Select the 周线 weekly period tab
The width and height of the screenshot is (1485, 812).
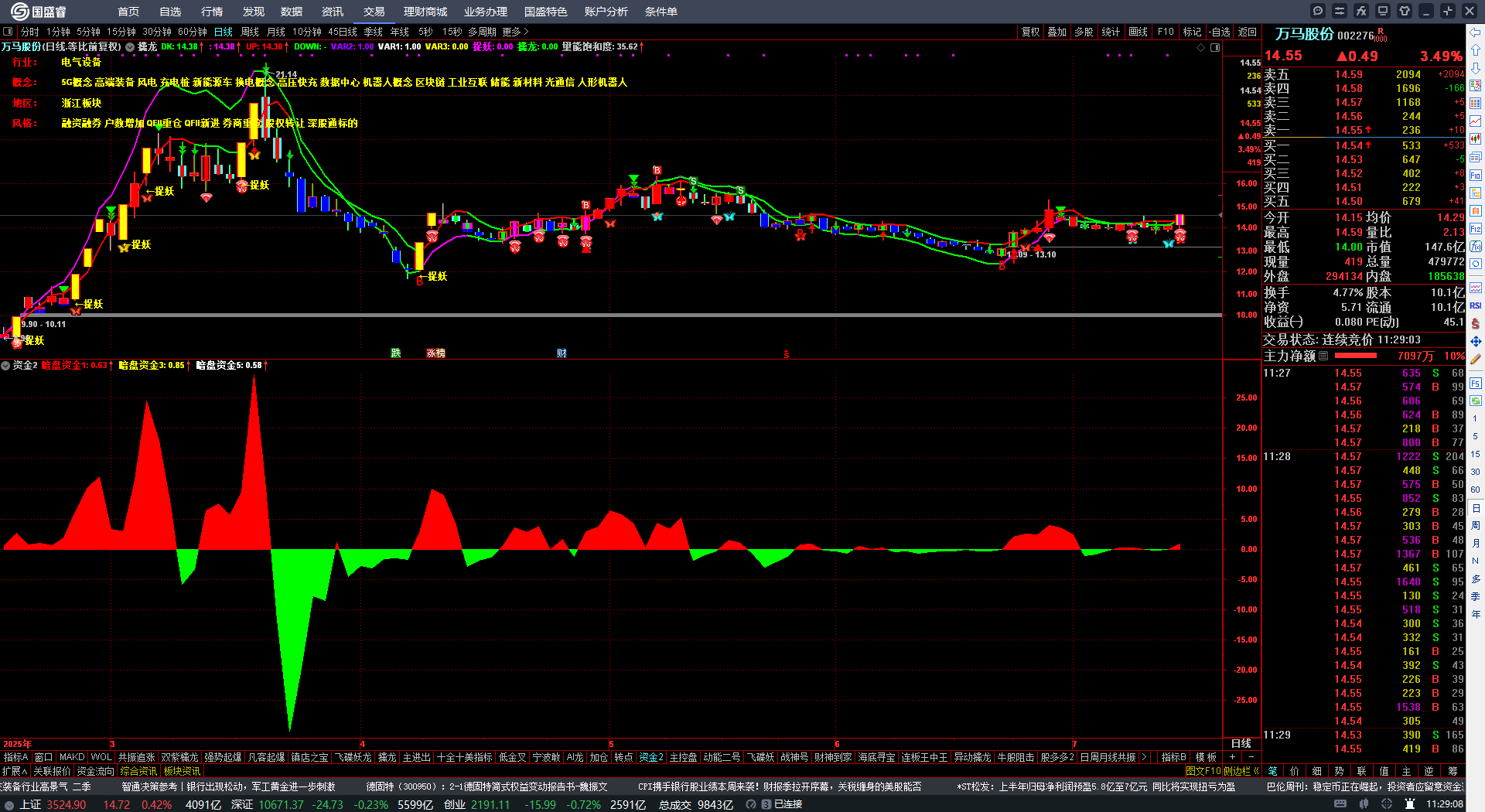[250, 32]
